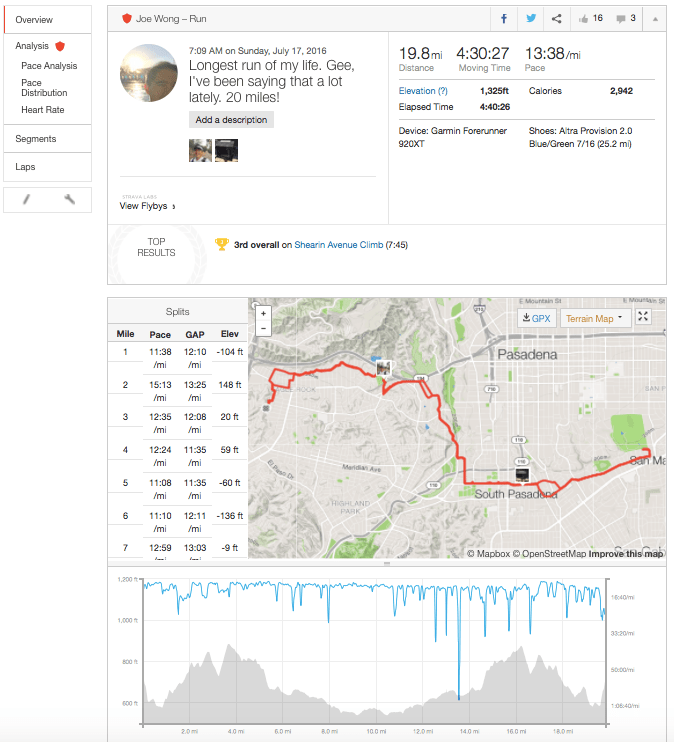Viewport: 674px width, 742px height.
Task: Click the pencil edit icon
Action: click(x=27, y=199)
